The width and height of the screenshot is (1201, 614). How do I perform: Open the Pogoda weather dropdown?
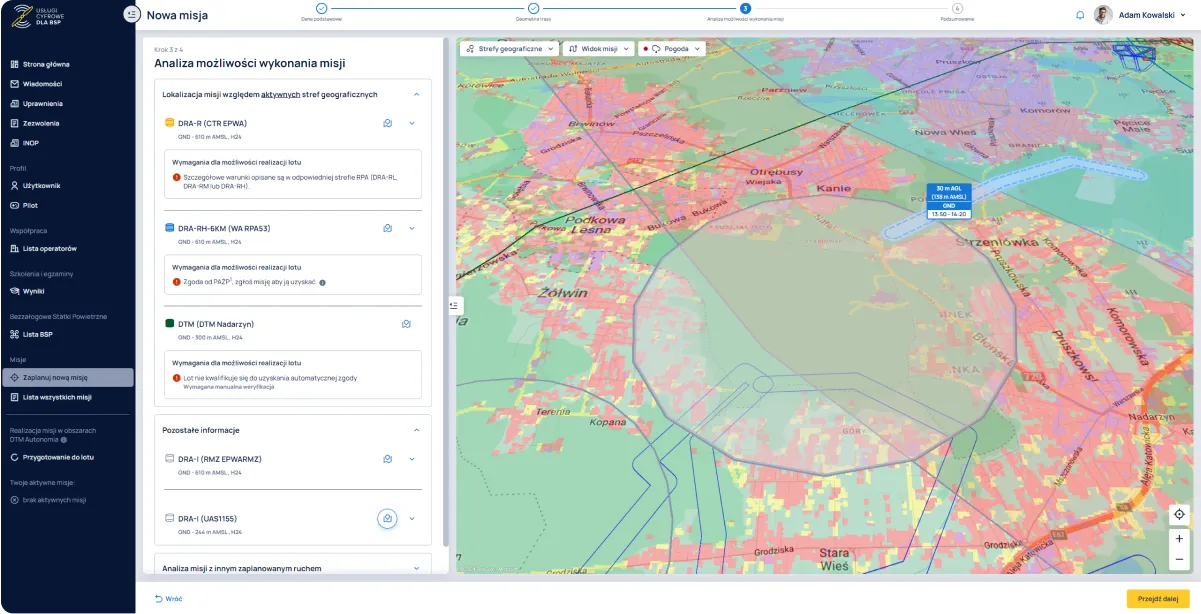(673, 48)
